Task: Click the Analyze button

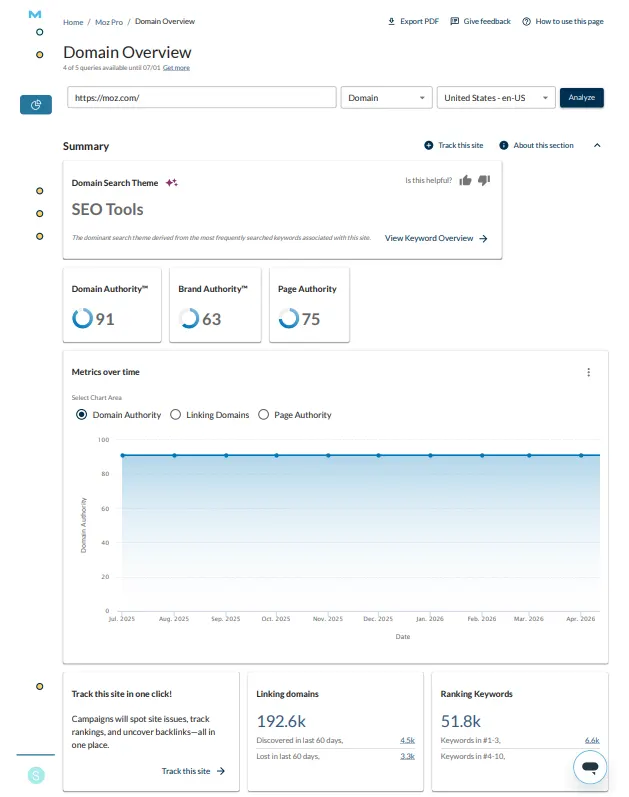Action: pos(582,98)
